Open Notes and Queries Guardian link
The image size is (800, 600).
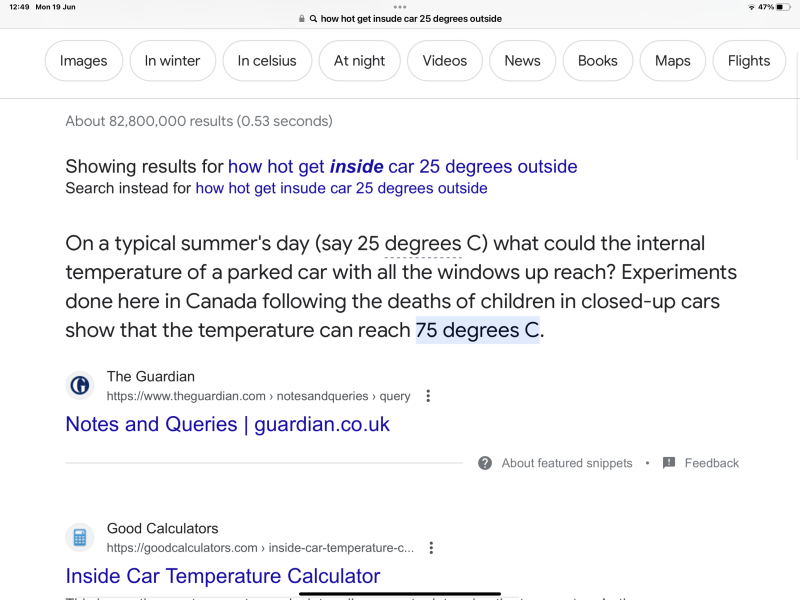[x=227, y=424]
